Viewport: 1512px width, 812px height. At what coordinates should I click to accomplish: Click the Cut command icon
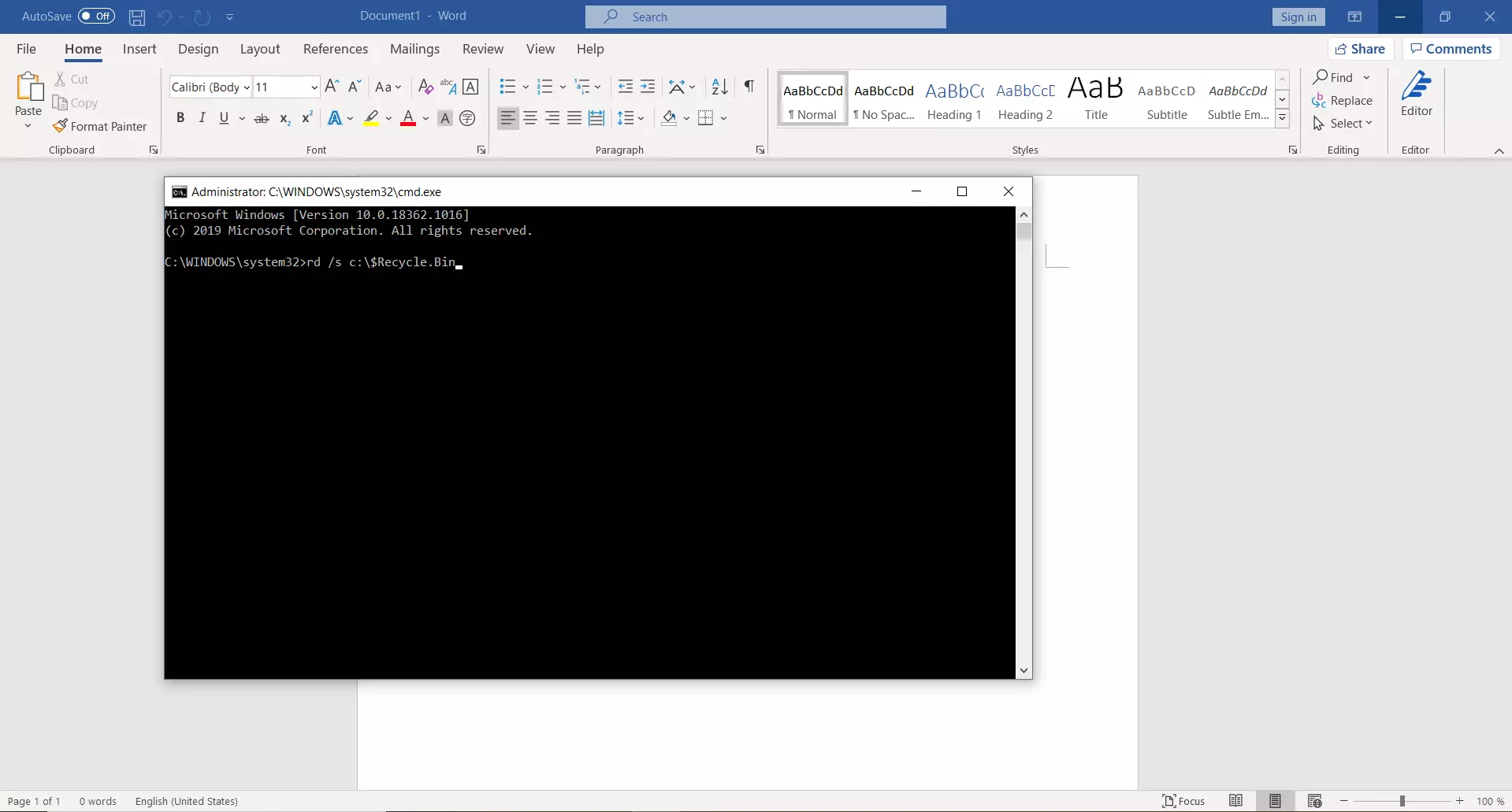click(60, 80)
